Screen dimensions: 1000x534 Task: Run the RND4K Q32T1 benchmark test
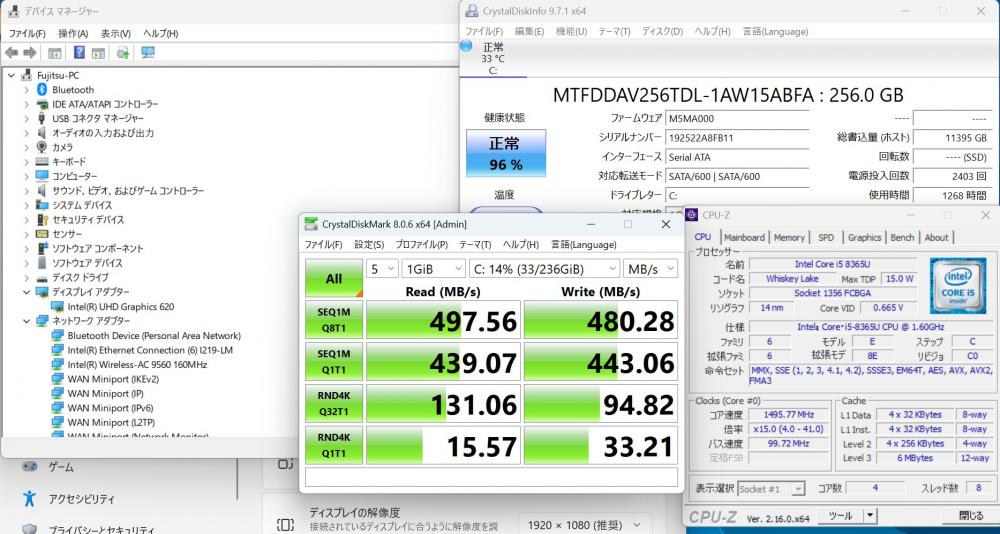333,405
